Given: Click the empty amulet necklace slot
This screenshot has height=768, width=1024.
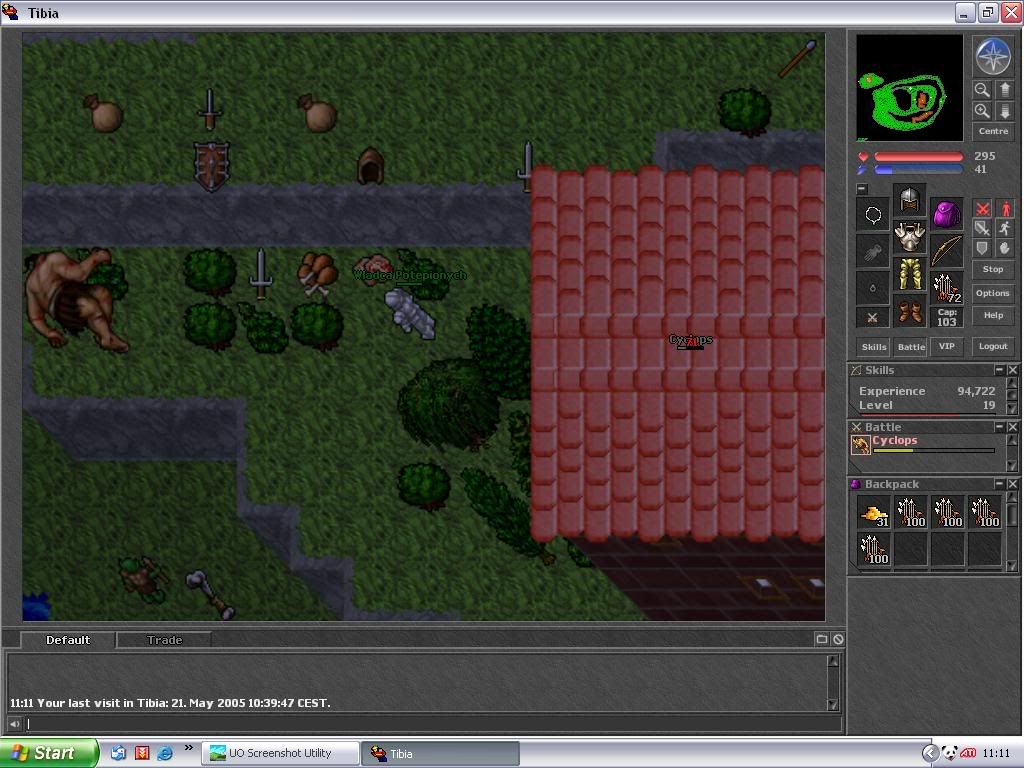Looking at the screenshot, I should click(x=872, y=214).
